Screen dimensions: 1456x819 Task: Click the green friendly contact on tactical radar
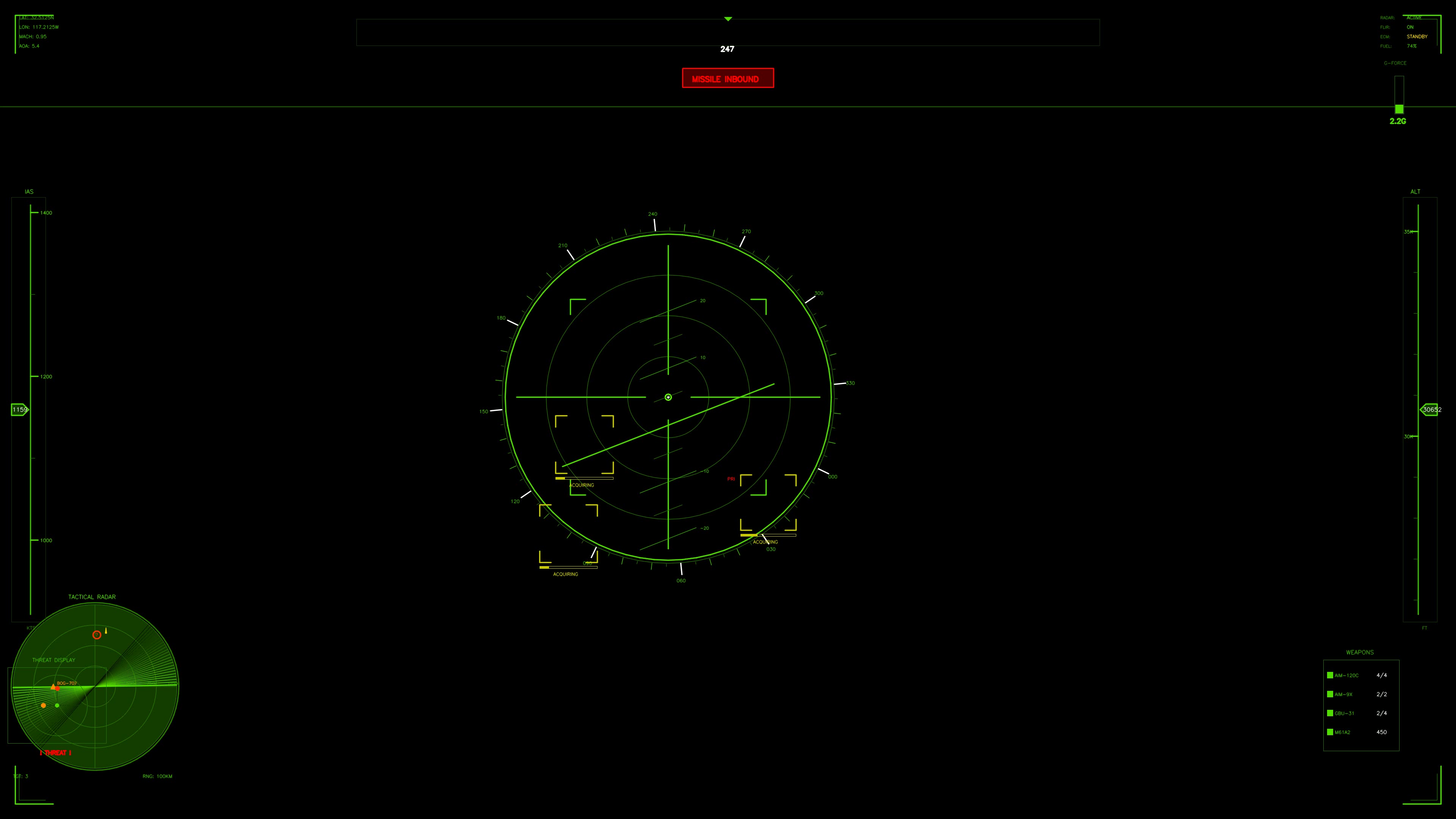(57, 705)
